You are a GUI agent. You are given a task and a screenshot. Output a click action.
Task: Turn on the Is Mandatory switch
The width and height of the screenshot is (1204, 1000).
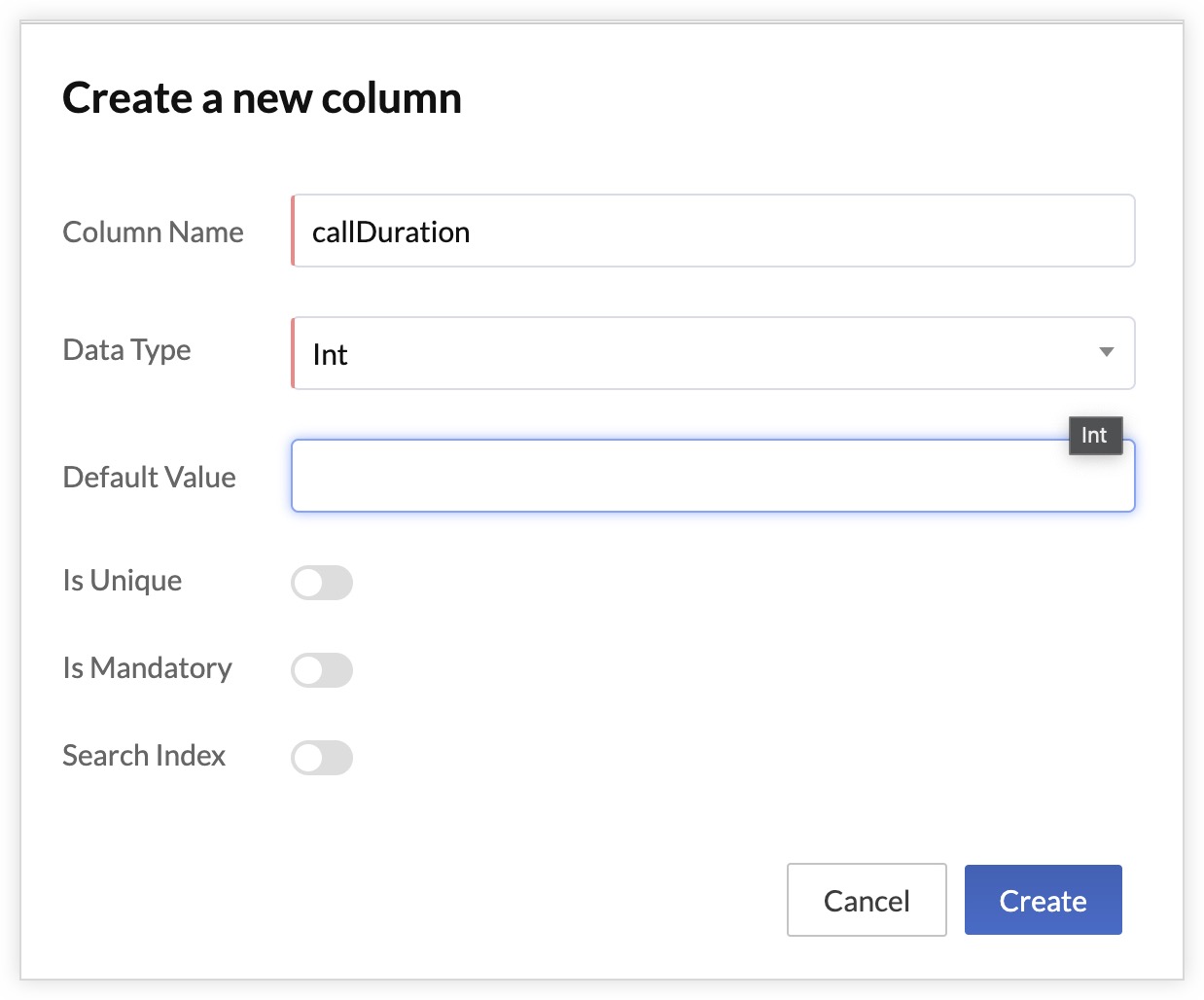pyautogui.click(x=321, y=670)
